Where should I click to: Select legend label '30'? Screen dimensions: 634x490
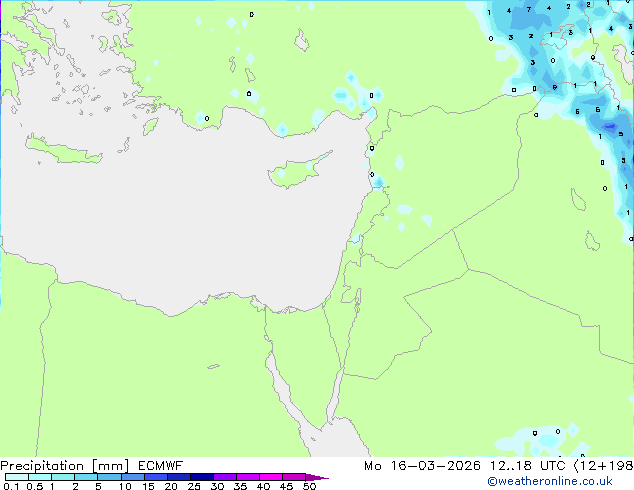(x=217, y=486)
